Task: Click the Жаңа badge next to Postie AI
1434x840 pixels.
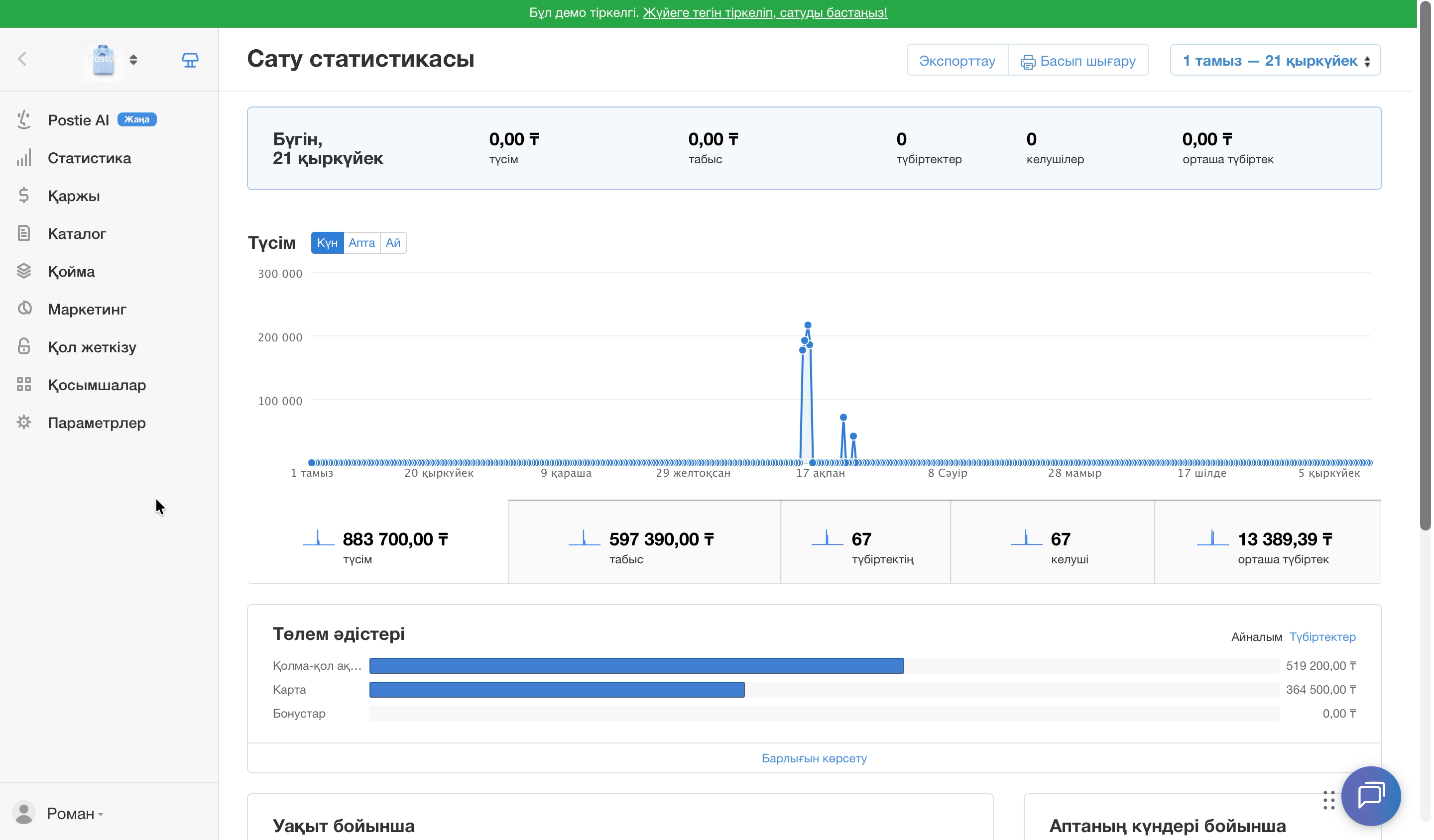Action: [x=137, y=119]
